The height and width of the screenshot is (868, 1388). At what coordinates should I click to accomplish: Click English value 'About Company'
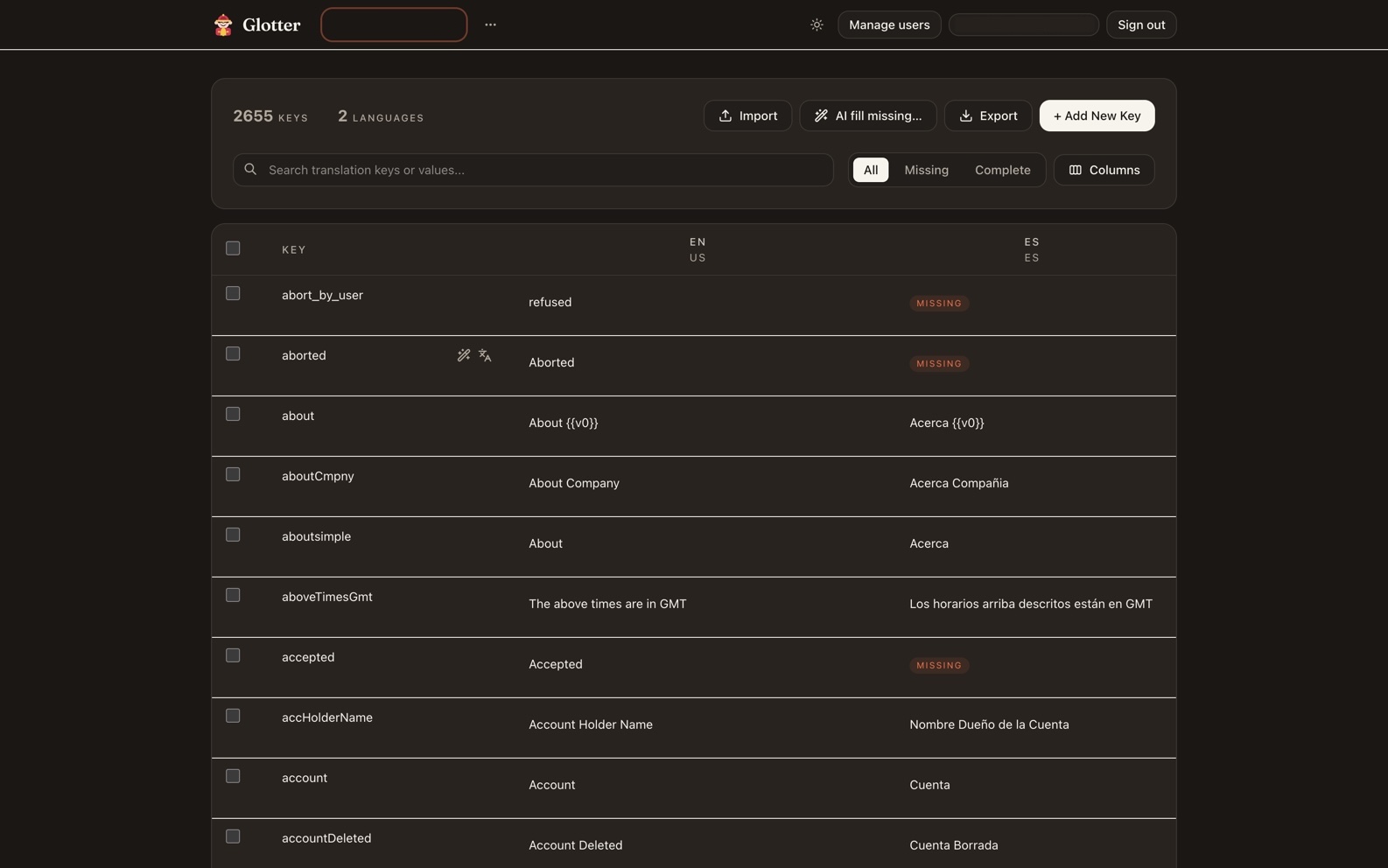[x=574, y=483]
